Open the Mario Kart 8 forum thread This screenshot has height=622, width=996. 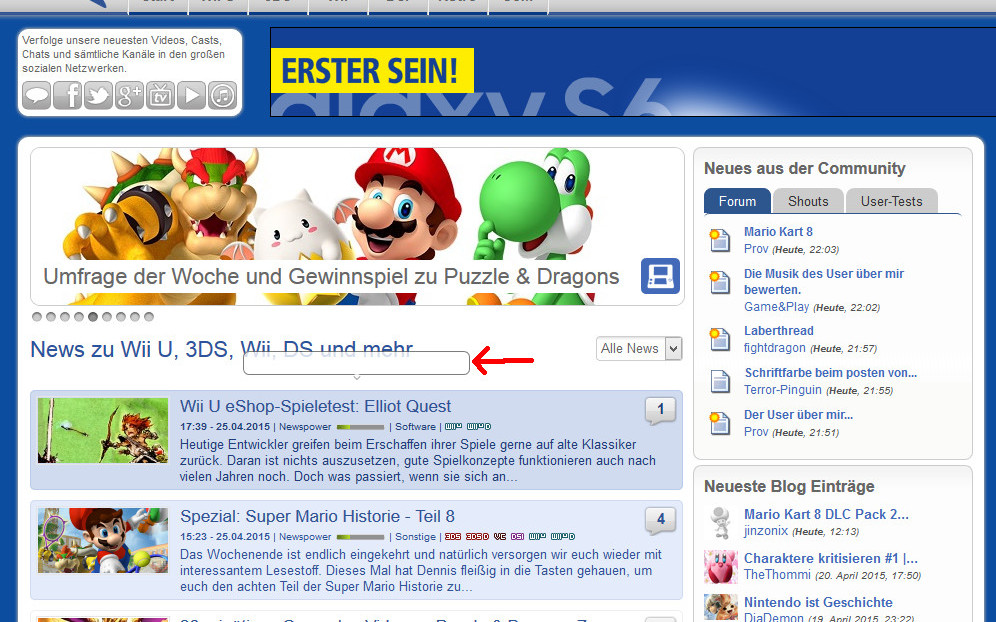pos(778,232)
